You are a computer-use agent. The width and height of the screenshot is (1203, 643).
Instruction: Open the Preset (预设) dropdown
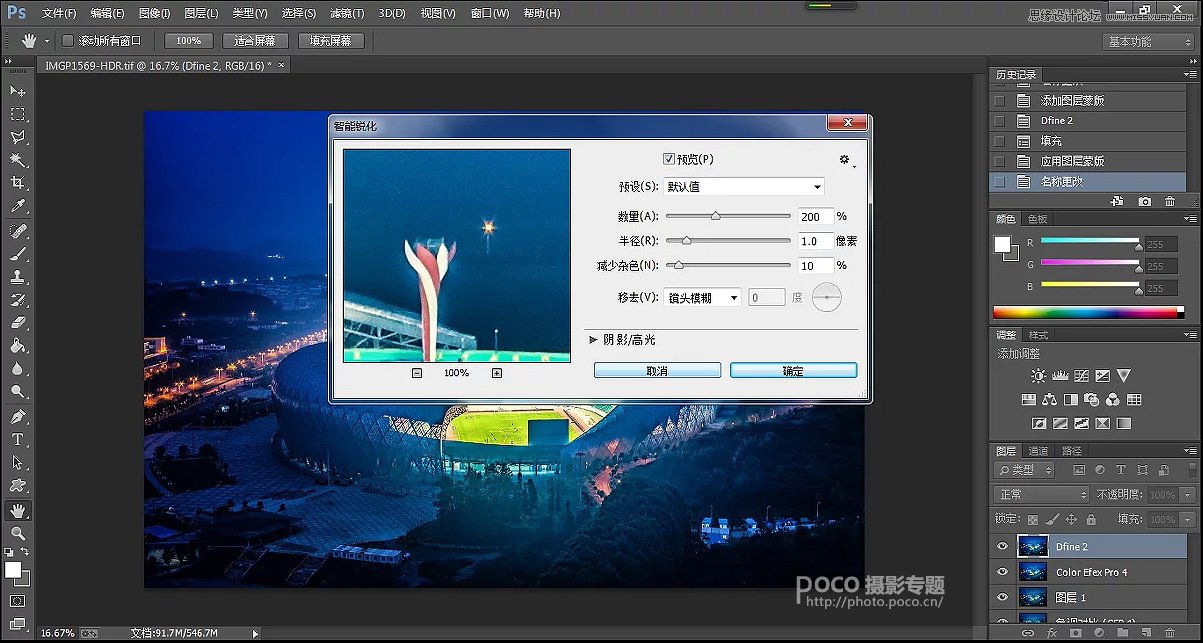[x=744, y=187]
